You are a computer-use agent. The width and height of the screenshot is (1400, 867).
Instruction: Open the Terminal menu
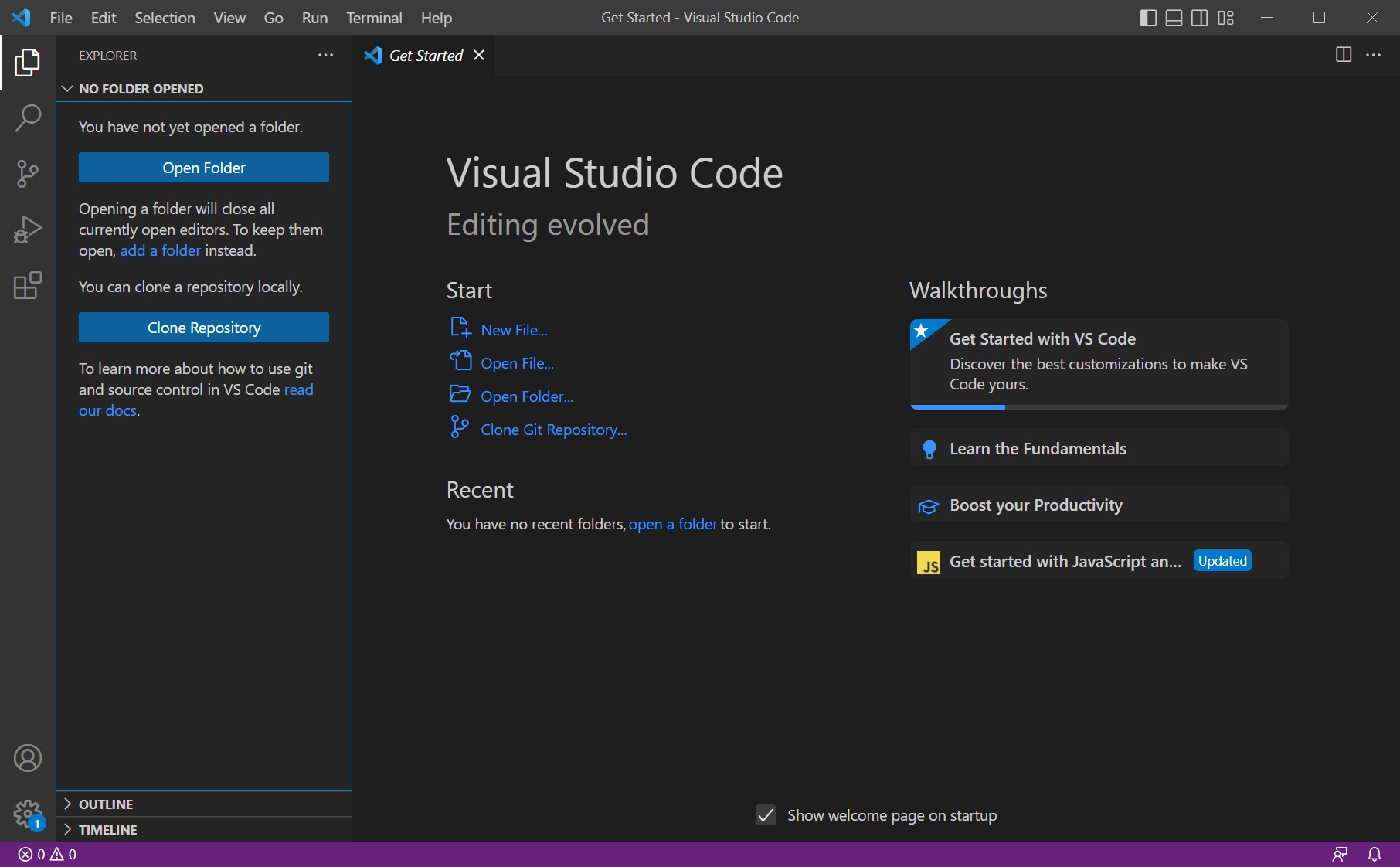pyautogui.click(x=374, y=17)
